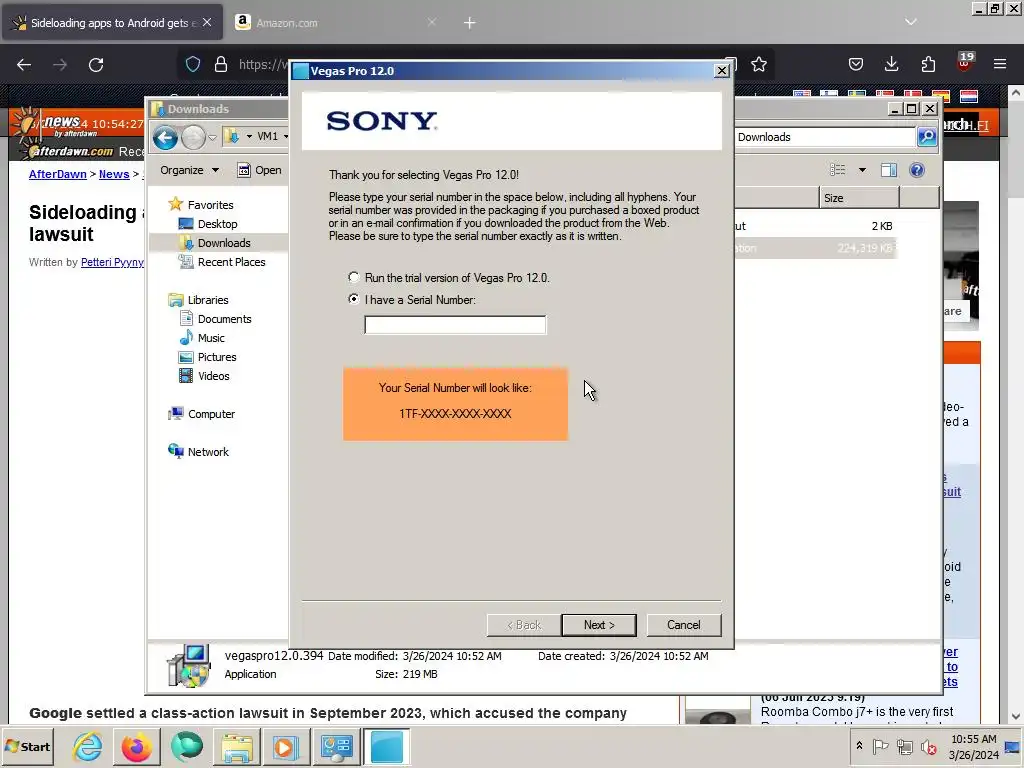Viewport: 1024px width, 768px height.
Task: Click the AfterDawn breadcrumb link
Action: coord(57,174)
